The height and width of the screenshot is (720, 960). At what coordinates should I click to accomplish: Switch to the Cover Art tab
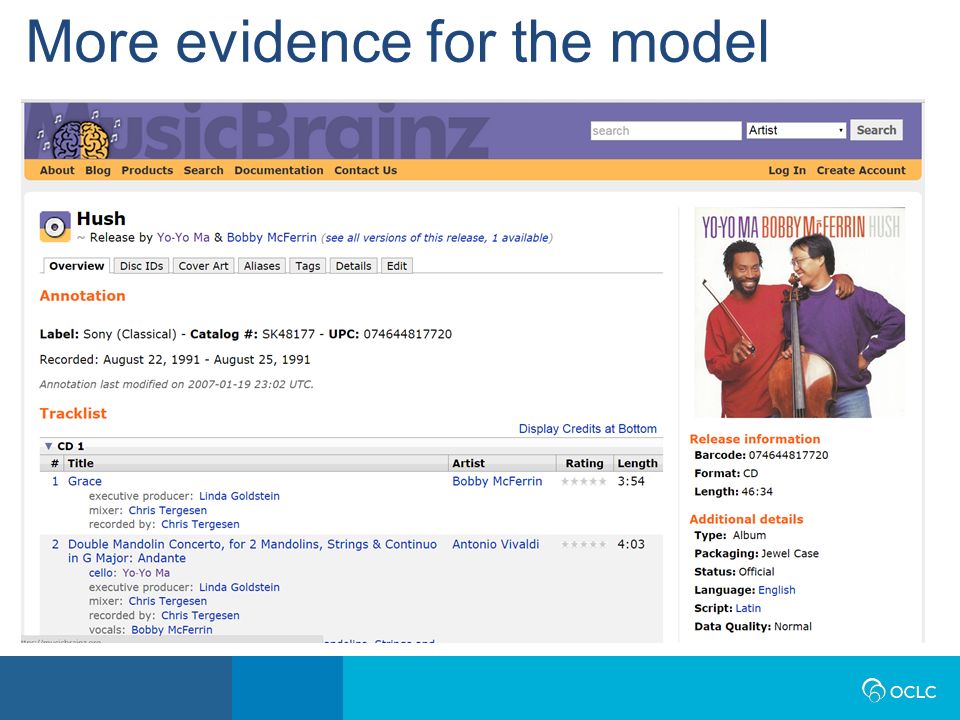pyautogui.click(x=203, y=266)
